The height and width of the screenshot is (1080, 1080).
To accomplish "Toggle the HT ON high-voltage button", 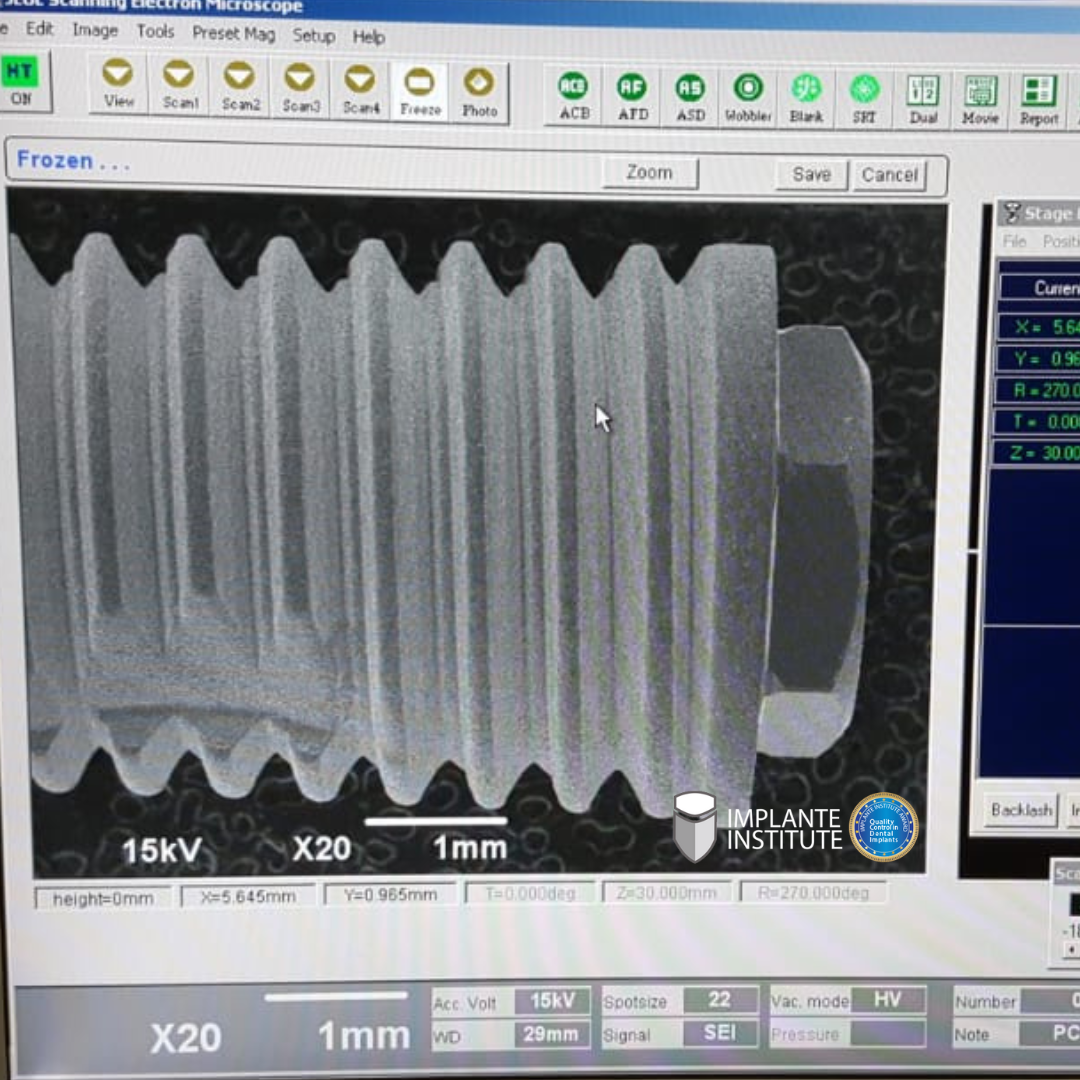I will click(x=20, y=81).
